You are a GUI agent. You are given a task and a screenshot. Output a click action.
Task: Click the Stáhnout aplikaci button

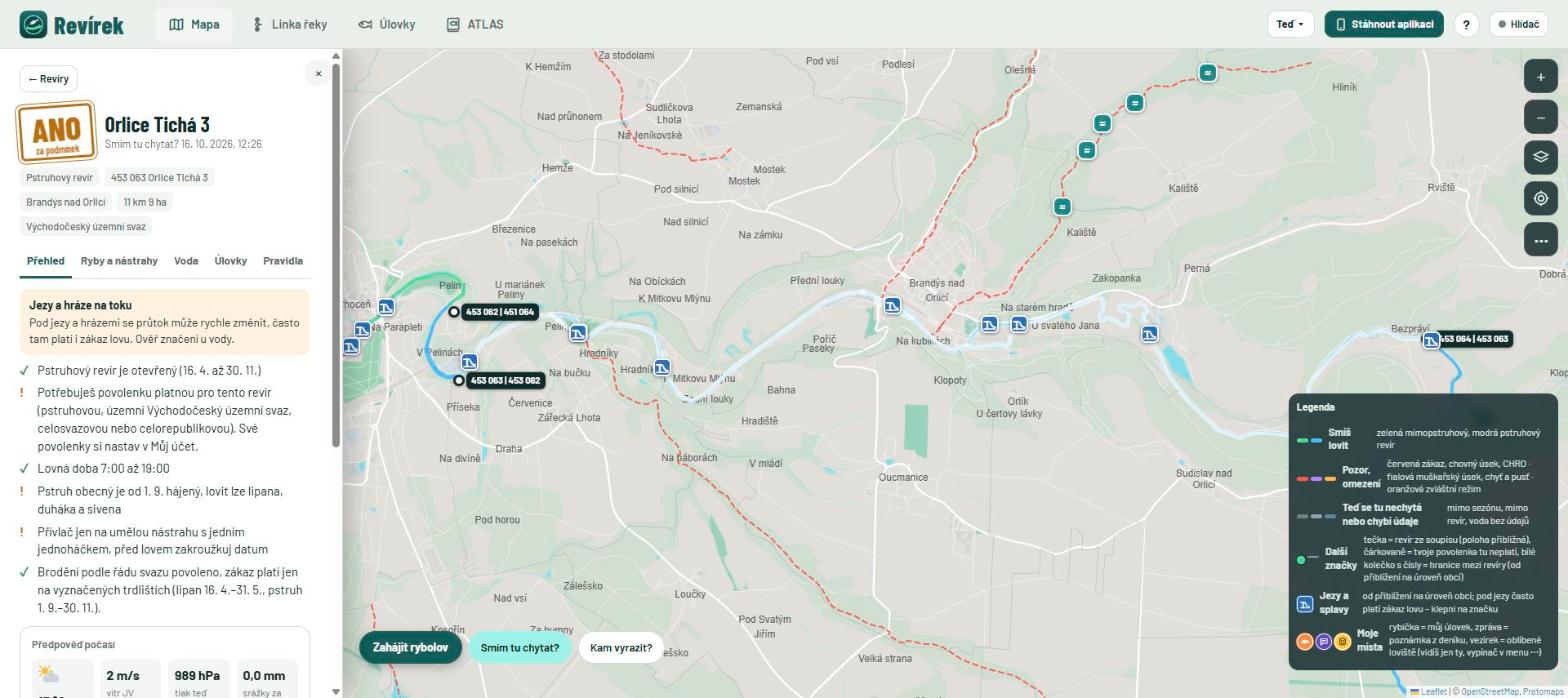point(1384,25)
